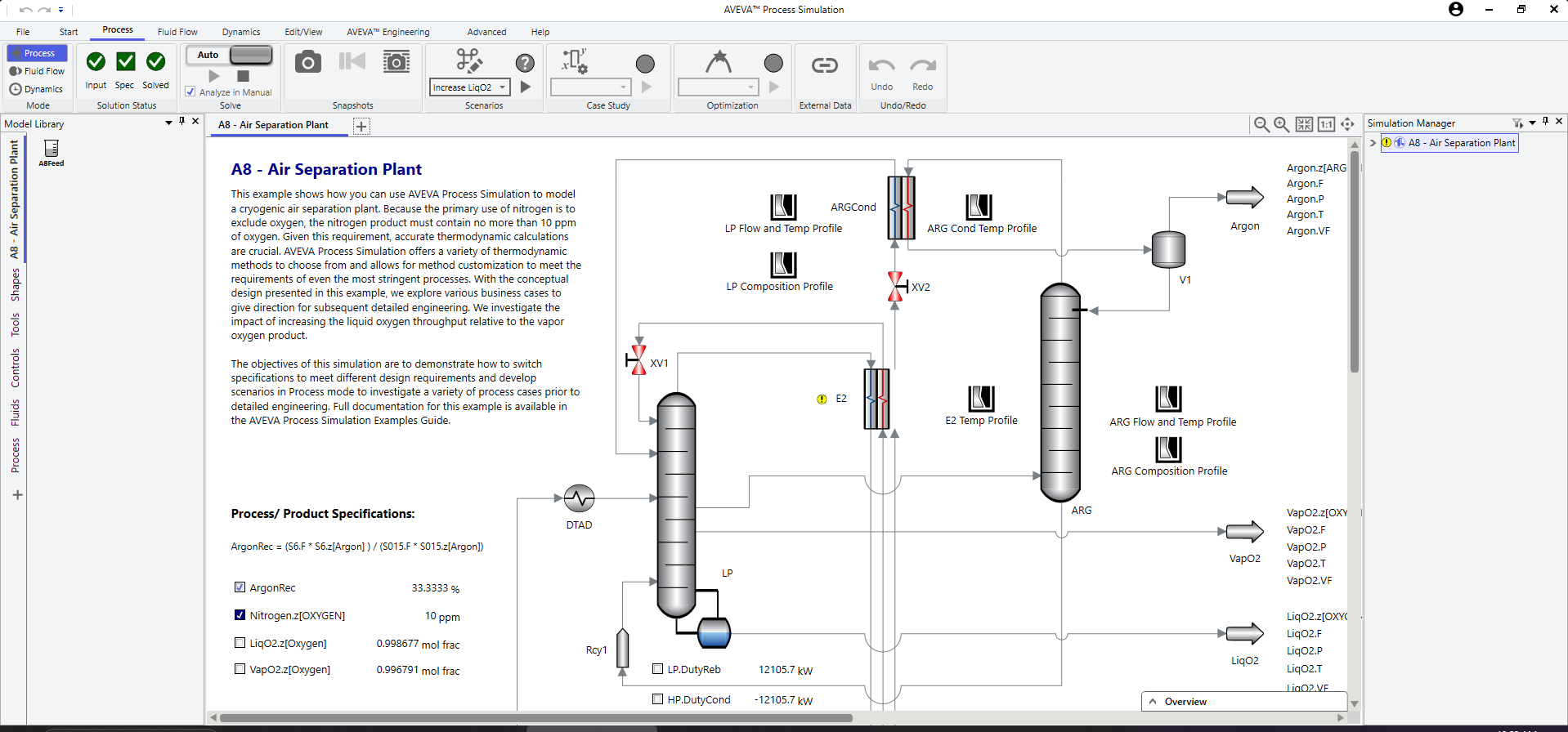1568x732 pixels.
Task: Expand the A8 - Air Separation Plant tree node
Action: (x=1373, y=143)
